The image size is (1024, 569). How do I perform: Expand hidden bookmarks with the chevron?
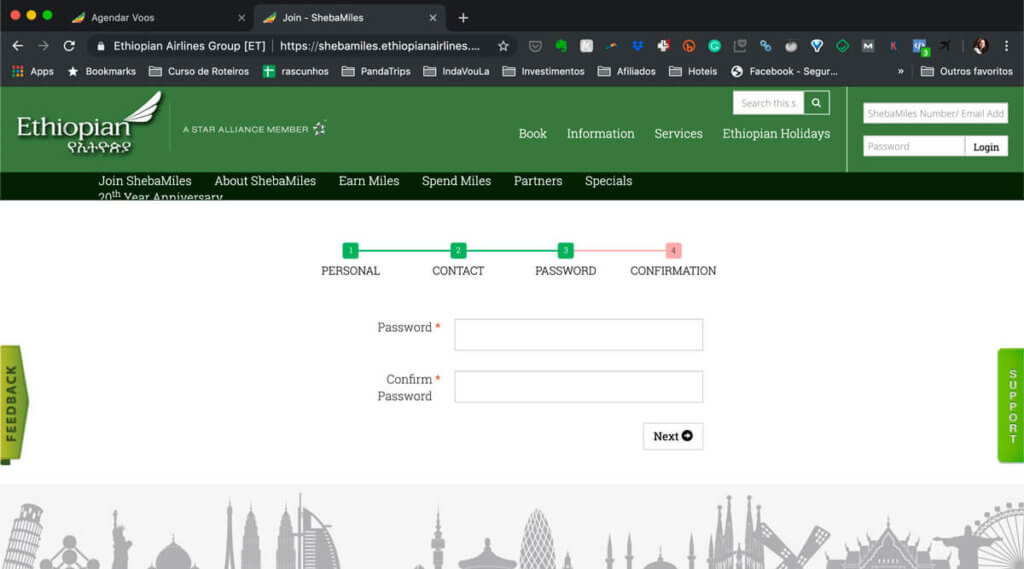pyautogui.click(x=900, y=72)
